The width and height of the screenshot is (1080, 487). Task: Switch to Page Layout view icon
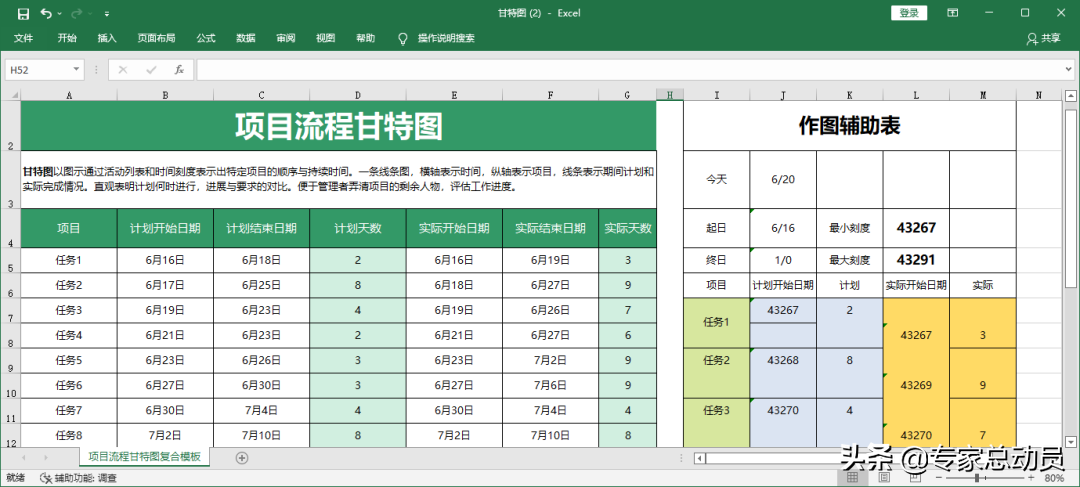[884, 477]
